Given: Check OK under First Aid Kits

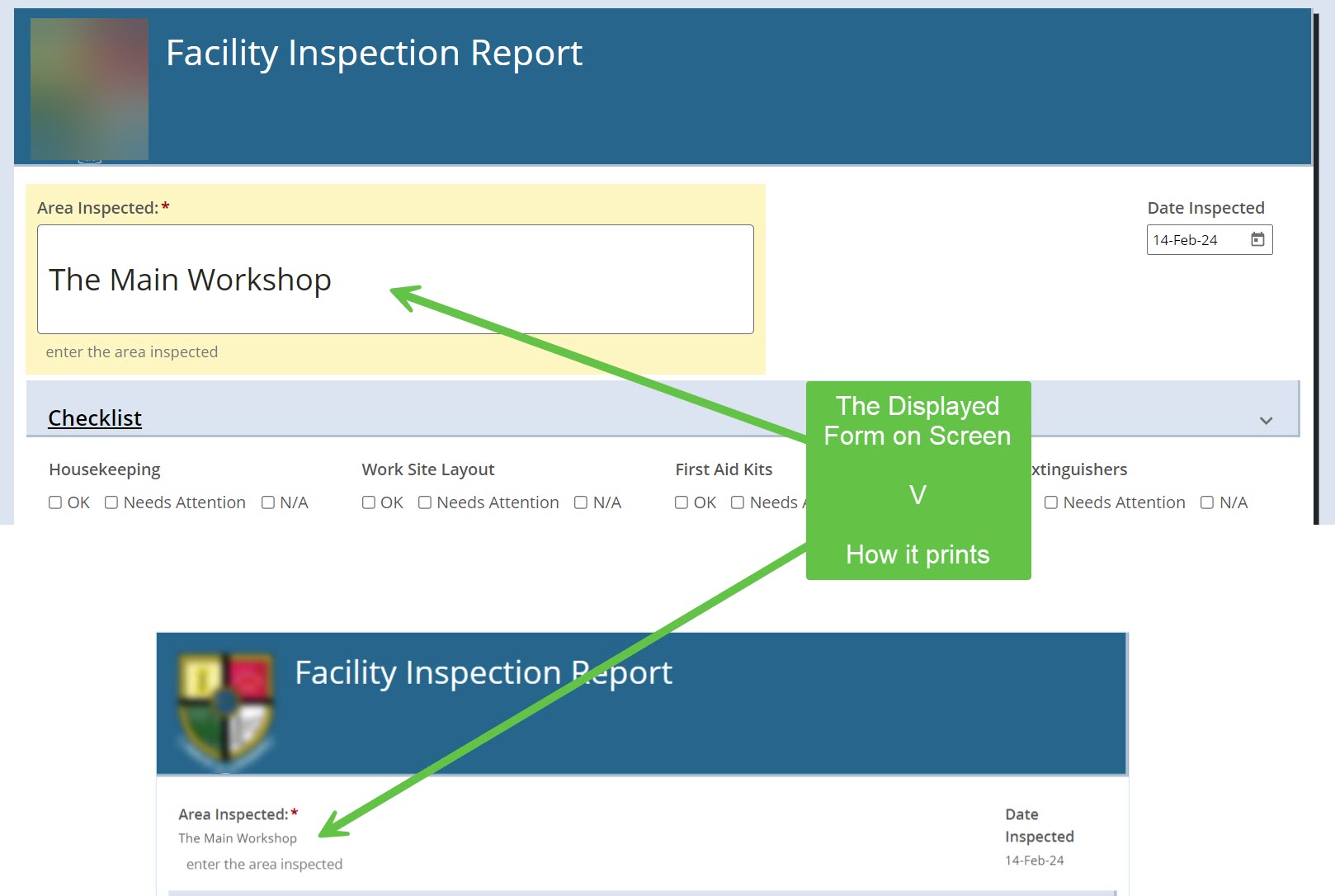Looking at the screenshot, I should coord(682,502).
